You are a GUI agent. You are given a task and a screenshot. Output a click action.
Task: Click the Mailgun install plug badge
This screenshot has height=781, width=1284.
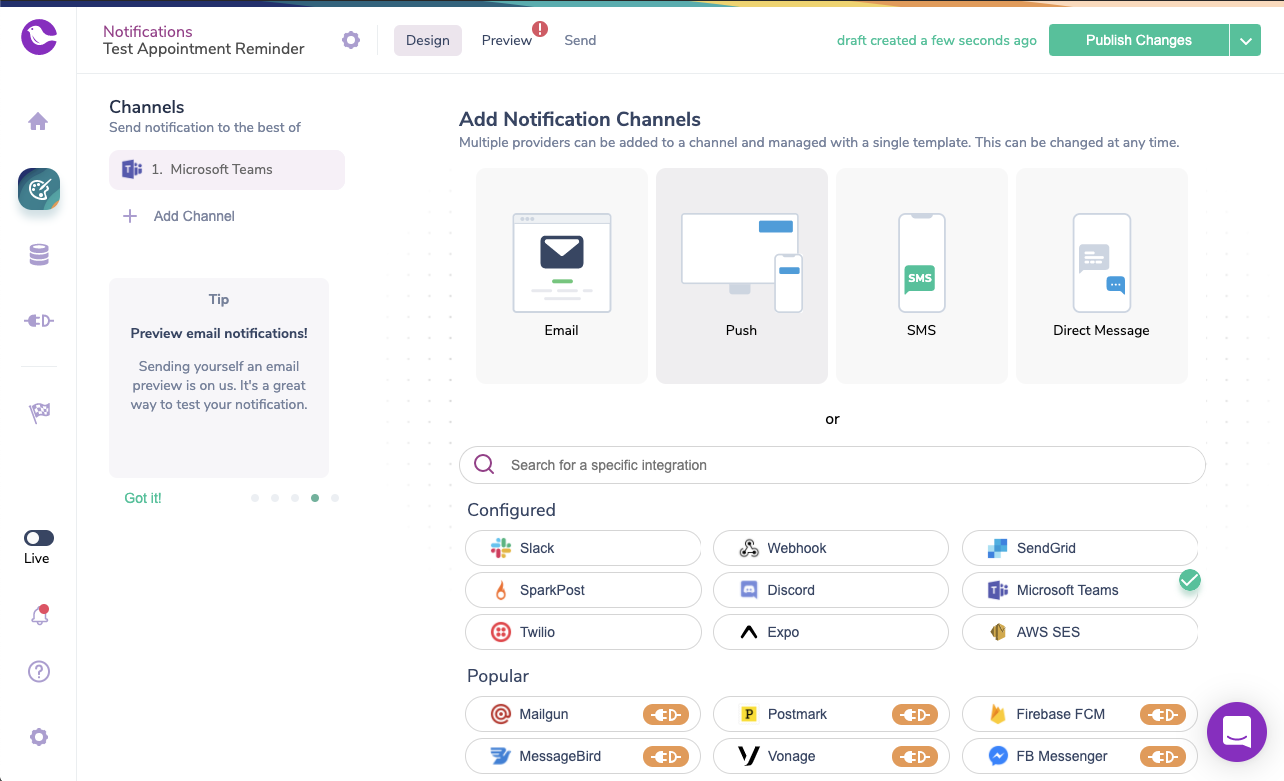(665, 715)
